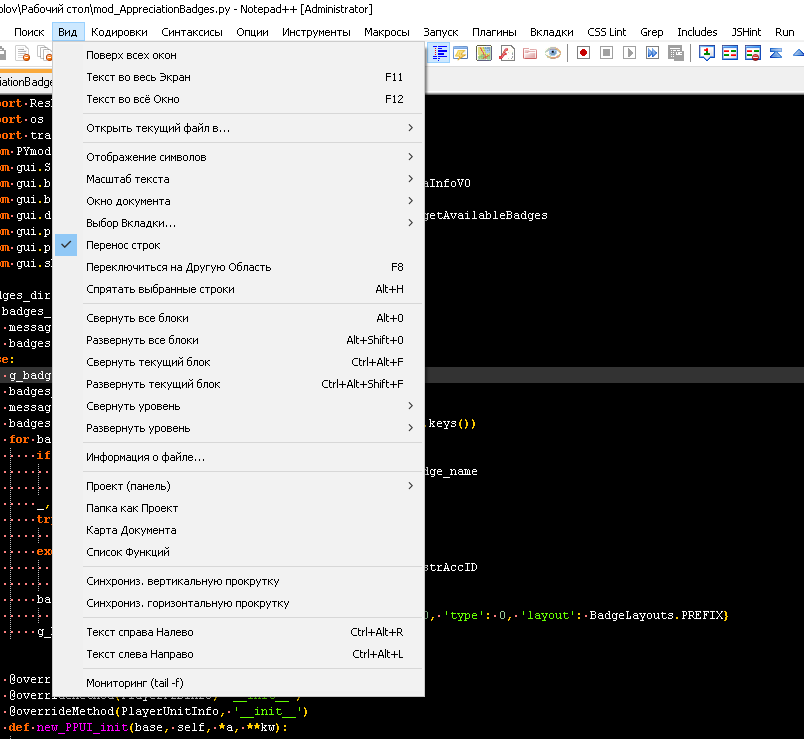Open the Includes menu
Viewport: 804px width, 739px height.
coord(697,32)
